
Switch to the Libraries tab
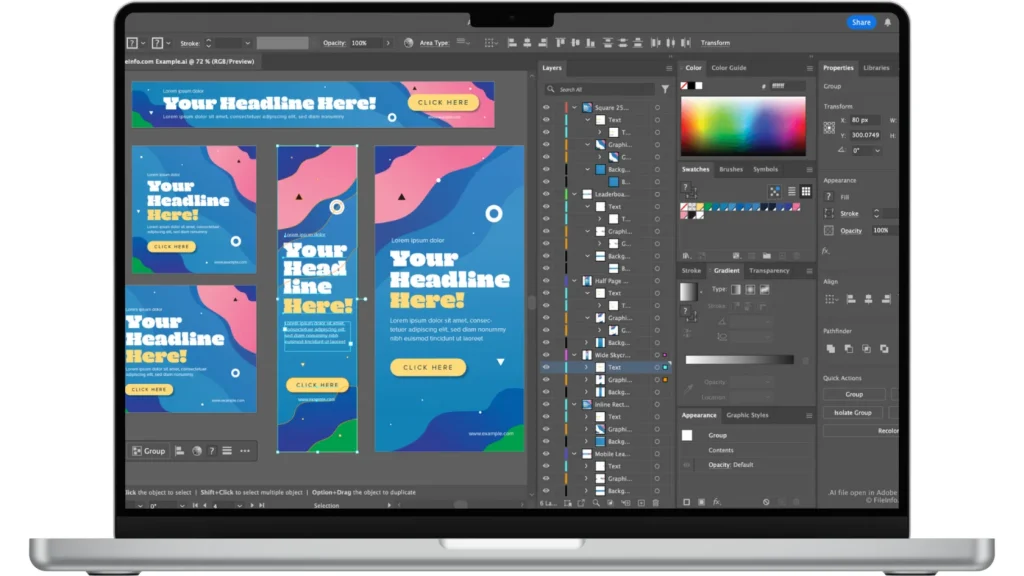click(876, 68)
